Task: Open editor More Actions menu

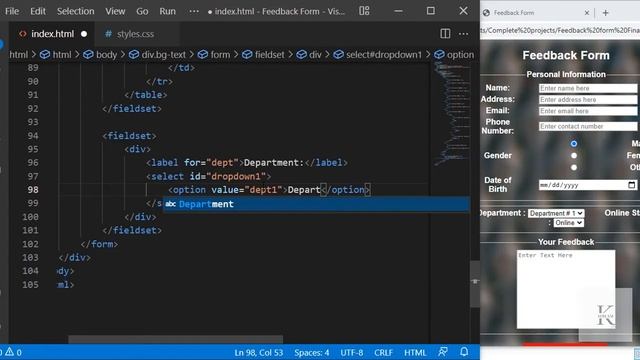Action: pyautogui.click(x=463, y=34)
